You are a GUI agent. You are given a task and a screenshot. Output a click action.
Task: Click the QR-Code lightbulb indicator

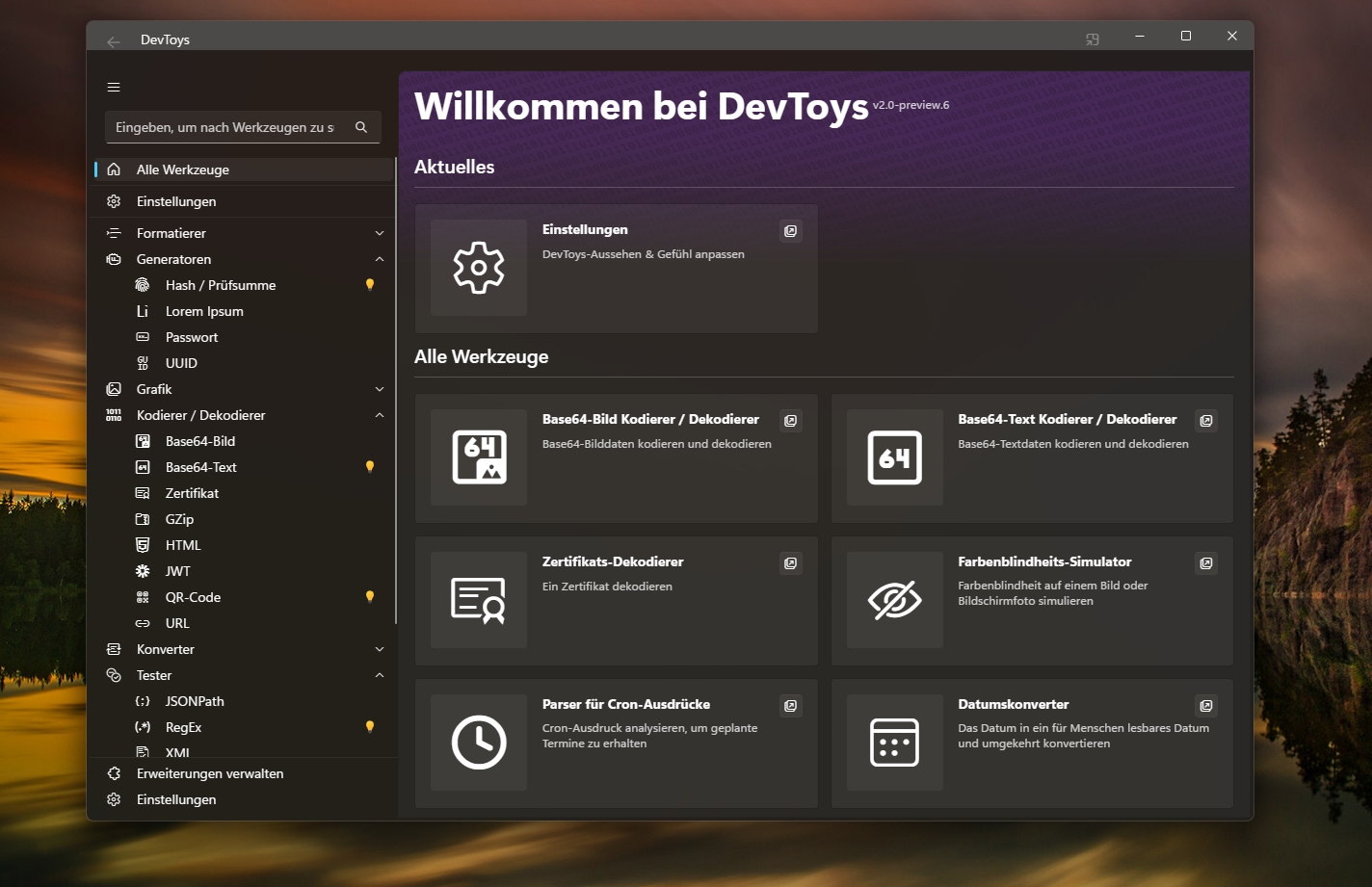[370, 596]
